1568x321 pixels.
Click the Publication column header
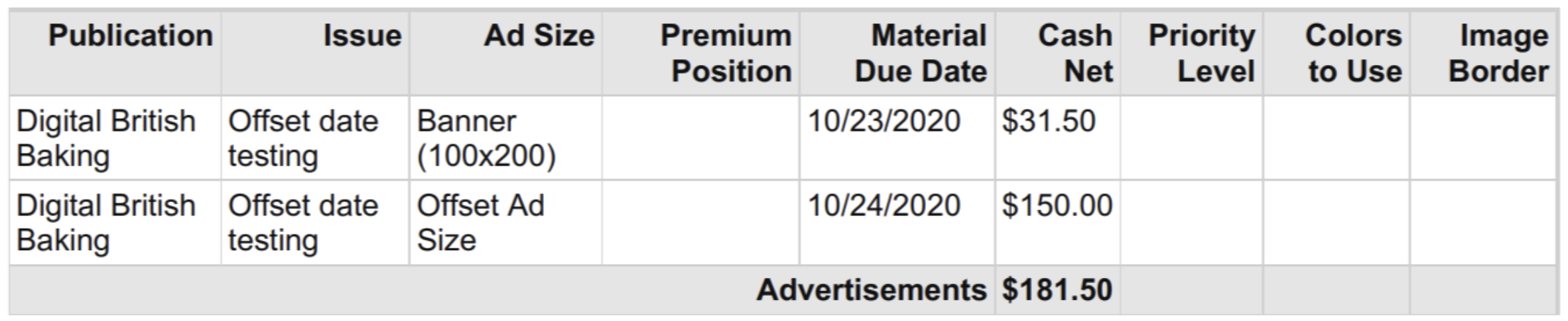(130, 36)
